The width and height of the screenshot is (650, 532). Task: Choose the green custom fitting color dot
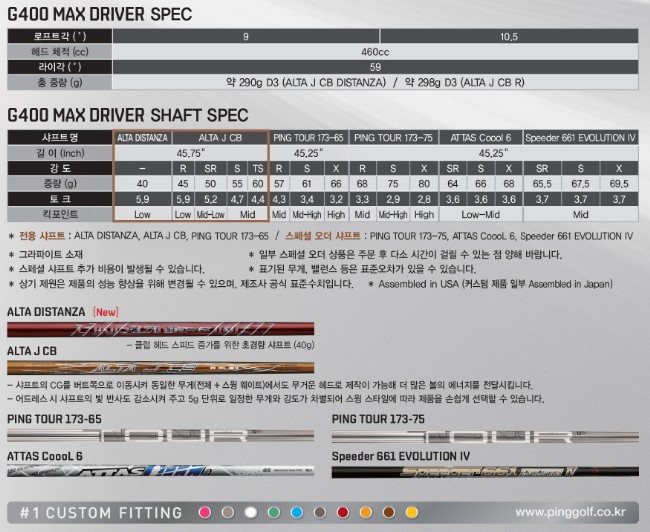274,512
